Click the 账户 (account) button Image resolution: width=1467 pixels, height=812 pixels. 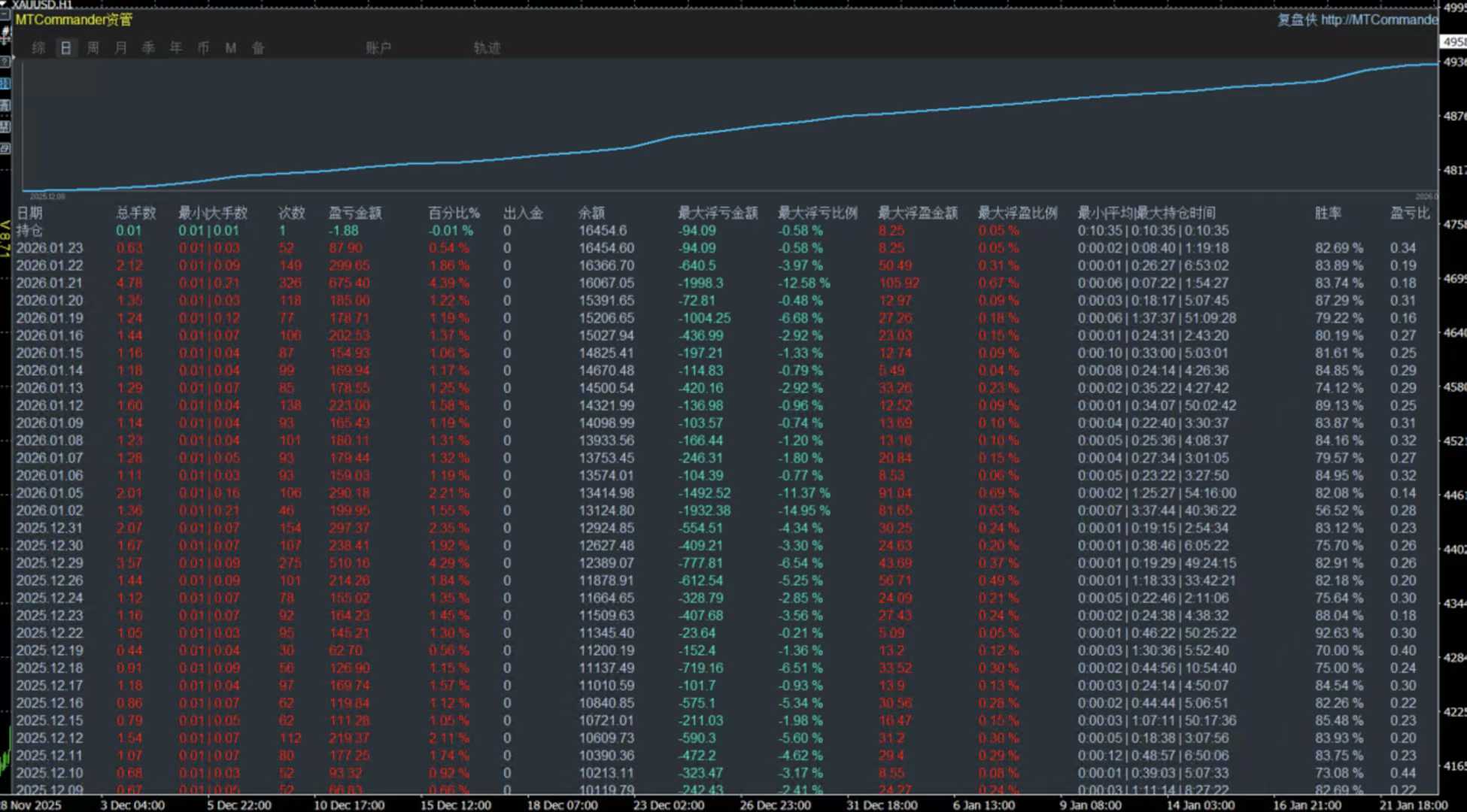(x=378, y=48)
